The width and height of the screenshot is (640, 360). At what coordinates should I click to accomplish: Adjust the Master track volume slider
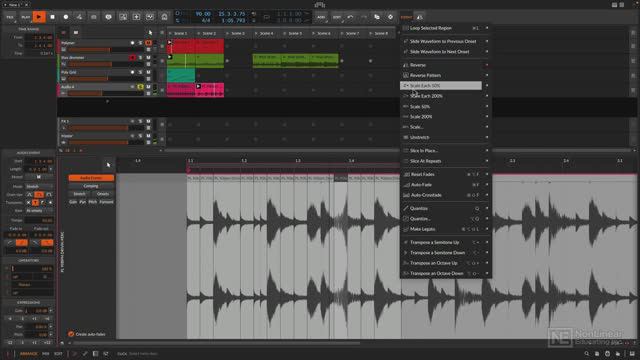click(105, 142)
